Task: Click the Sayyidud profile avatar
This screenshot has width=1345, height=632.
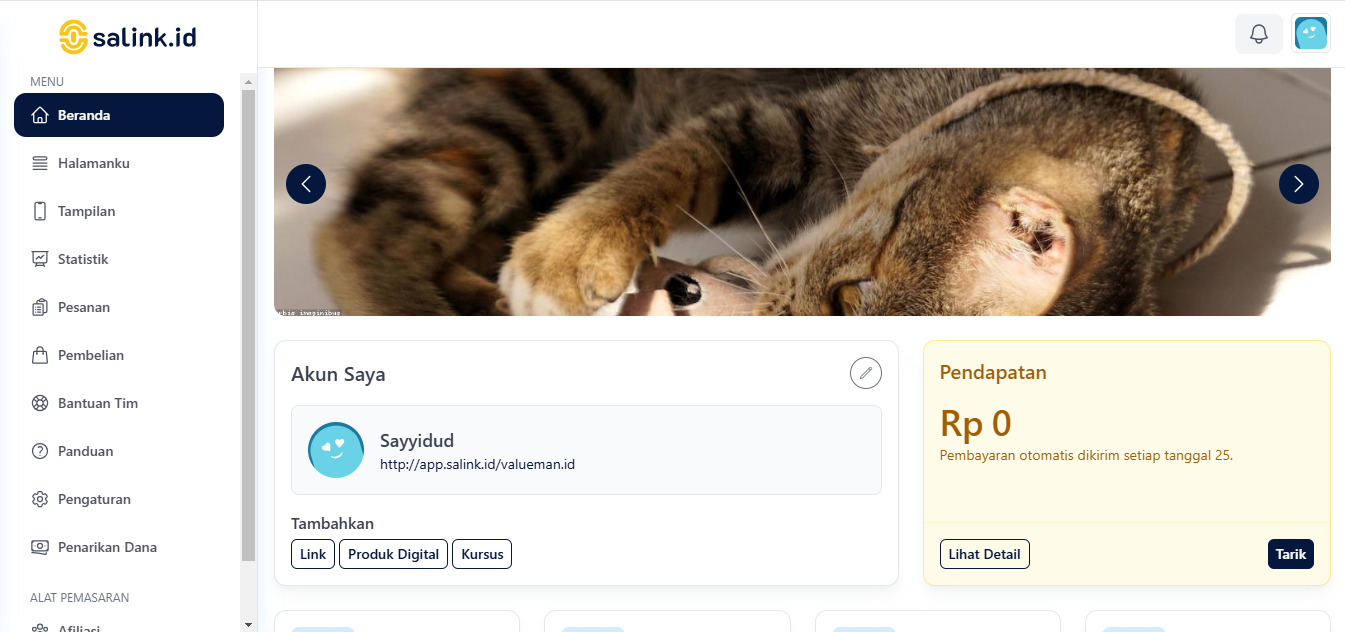Action: (x=336, y=450)
